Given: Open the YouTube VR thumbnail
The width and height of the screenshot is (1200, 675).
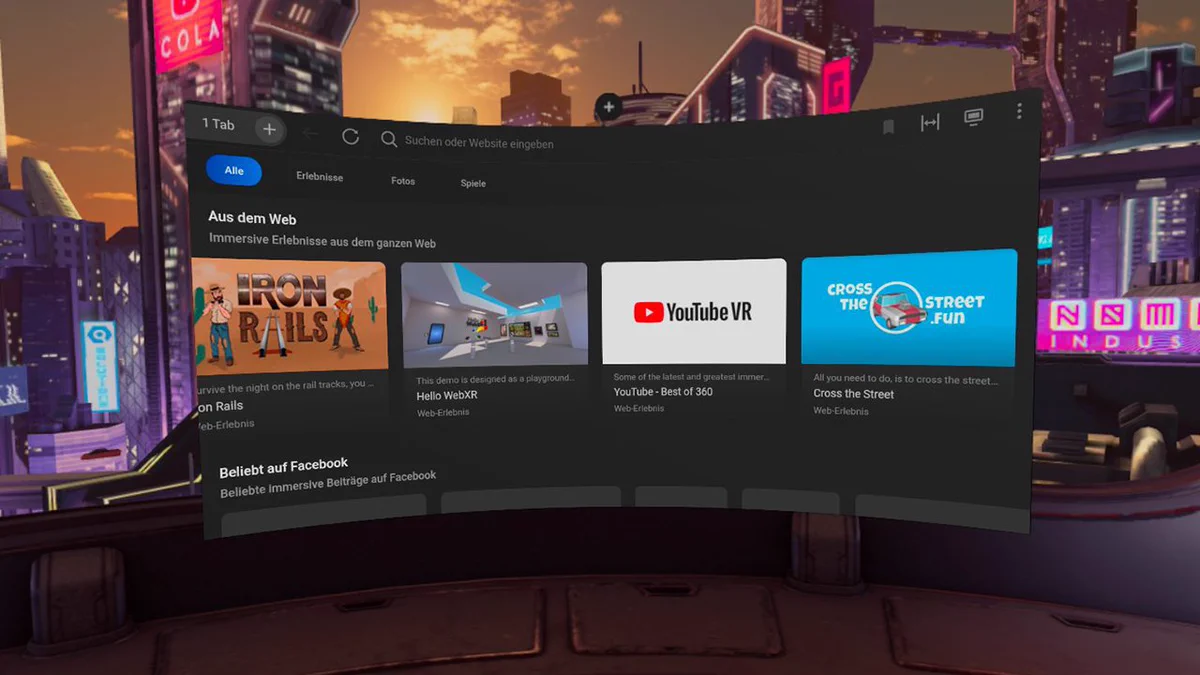Looking at the screenshot, I should [x=694, y=311].
